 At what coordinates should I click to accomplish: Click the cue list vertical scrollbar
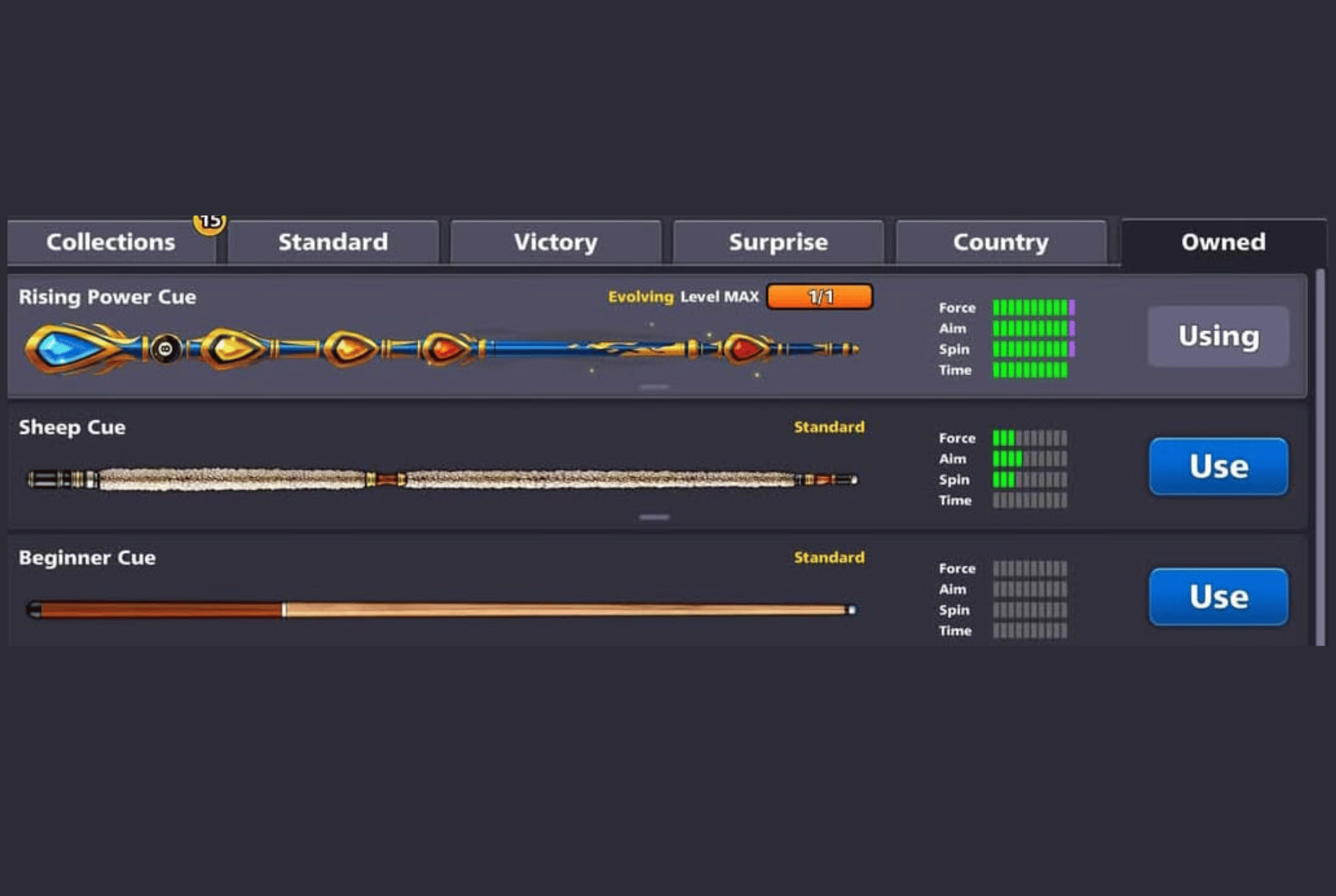pos(1320,457)
